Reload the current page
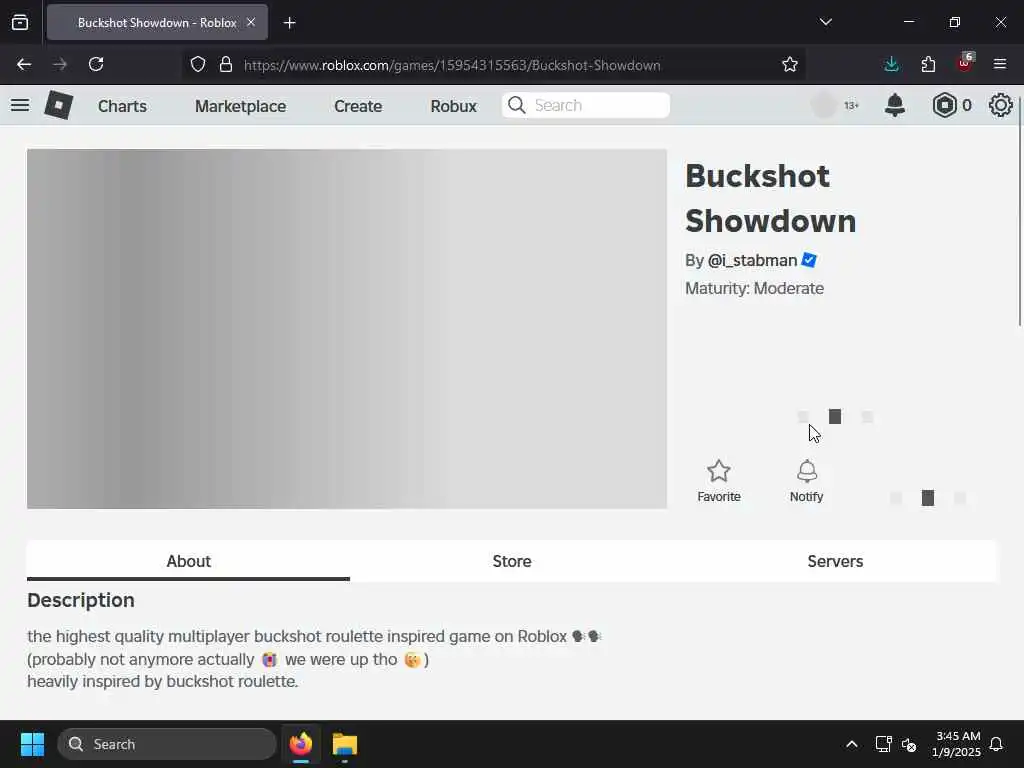This screenshot has width=1024, height=768. (96, 64)
